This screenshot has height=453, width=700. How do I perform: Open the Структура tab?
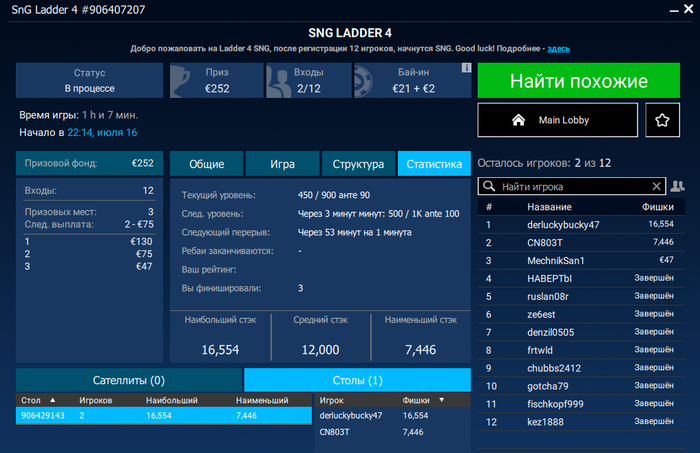358,164
